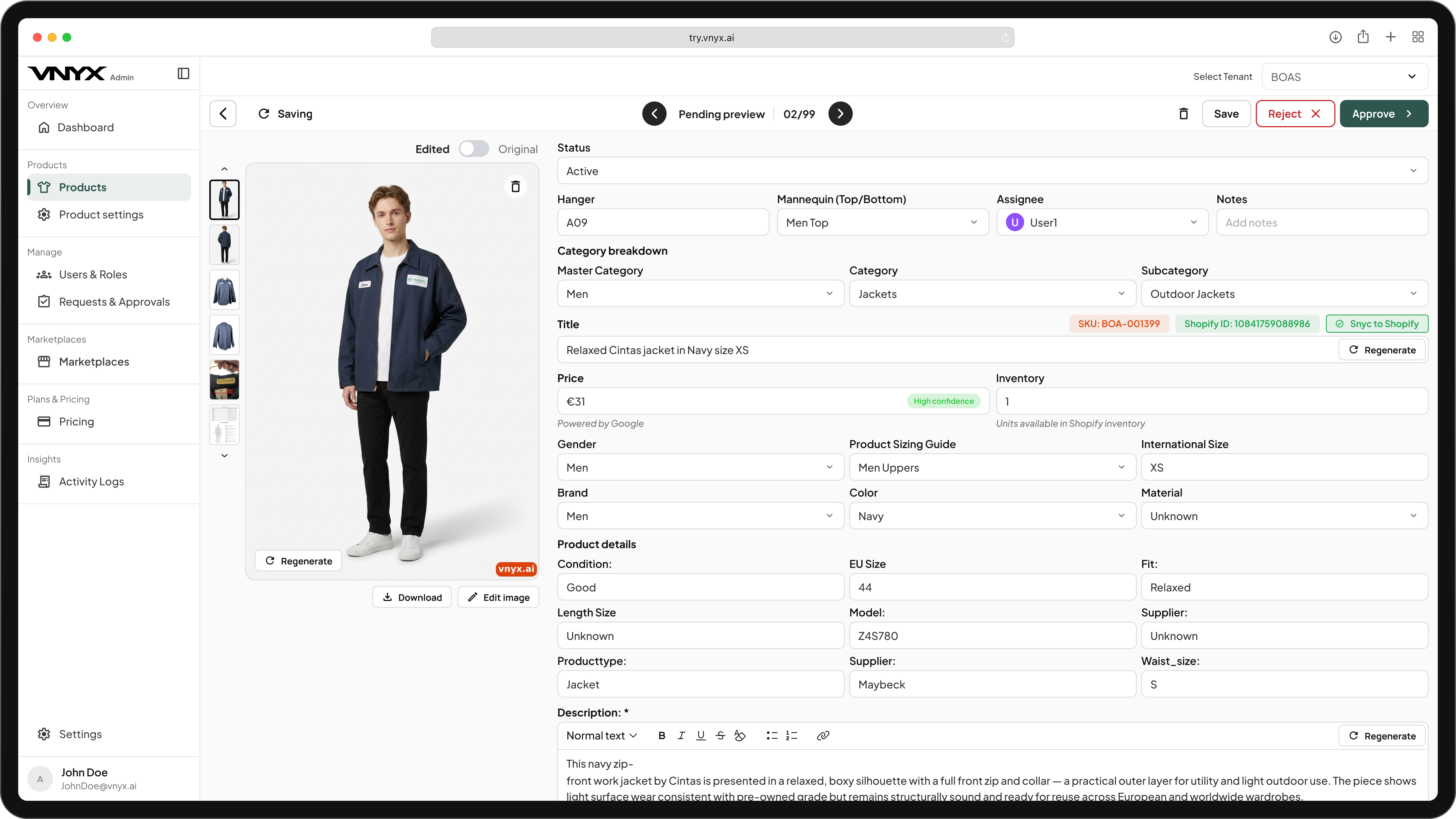Open Category Jackets dropdown
Screen dimensions: 1456x819
pos(993,294)
